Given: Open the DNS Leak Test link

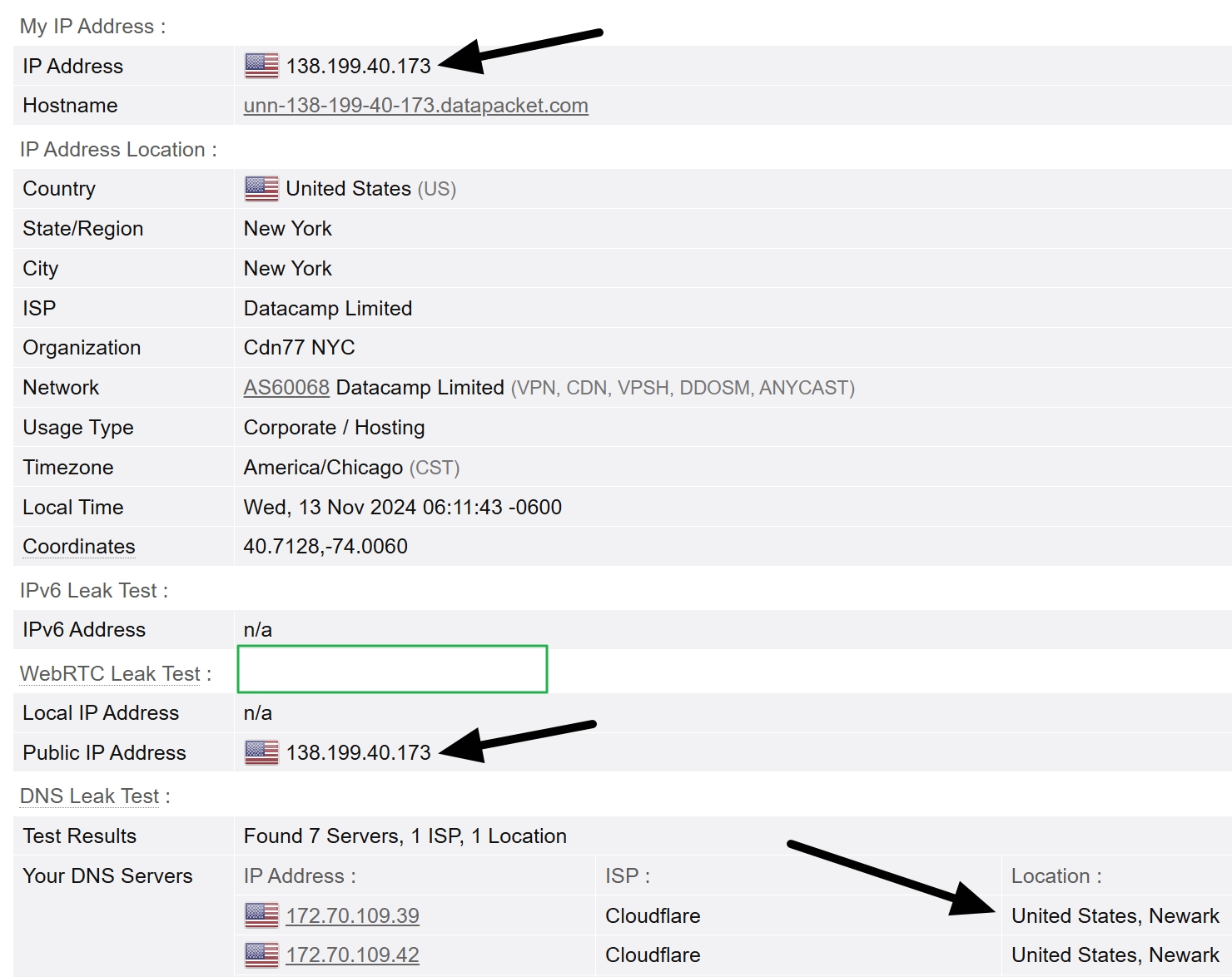Looking at the screenshot, I should point(88,796).
